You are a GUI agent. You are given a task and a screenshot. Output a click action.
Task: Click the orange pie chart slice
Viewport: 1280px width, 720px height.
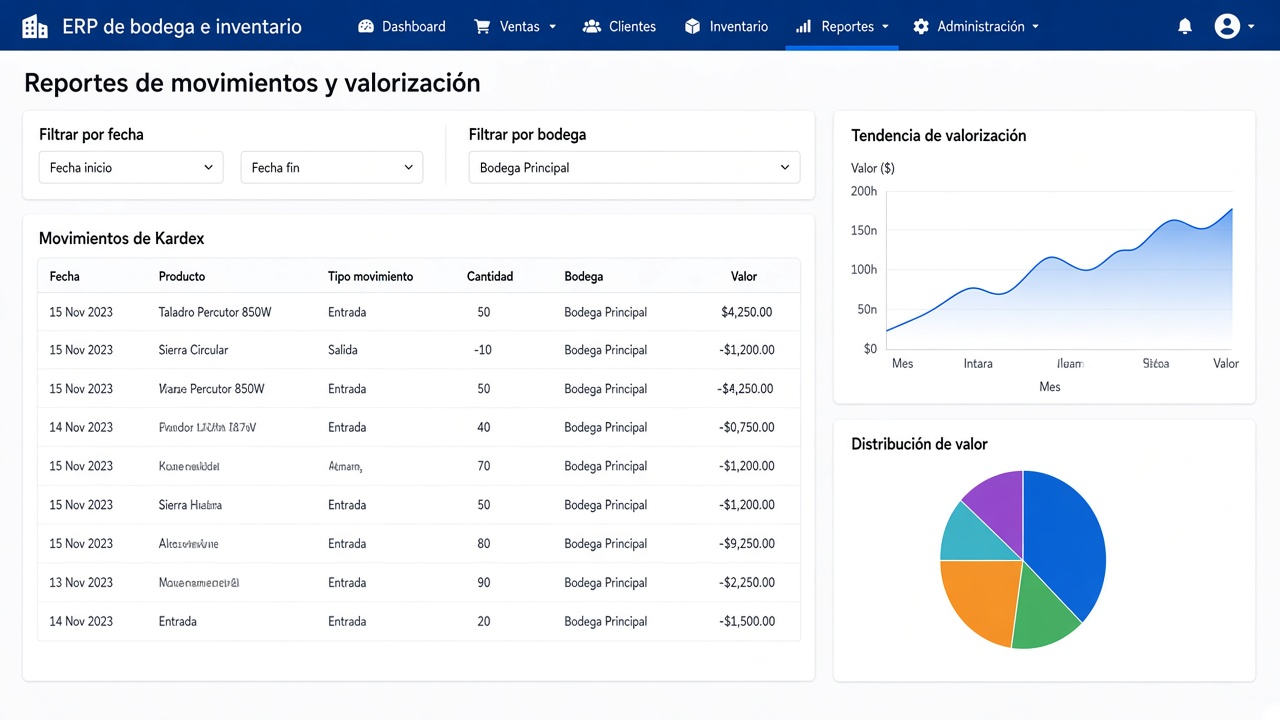pyautogui.click(x=985, y=600)
